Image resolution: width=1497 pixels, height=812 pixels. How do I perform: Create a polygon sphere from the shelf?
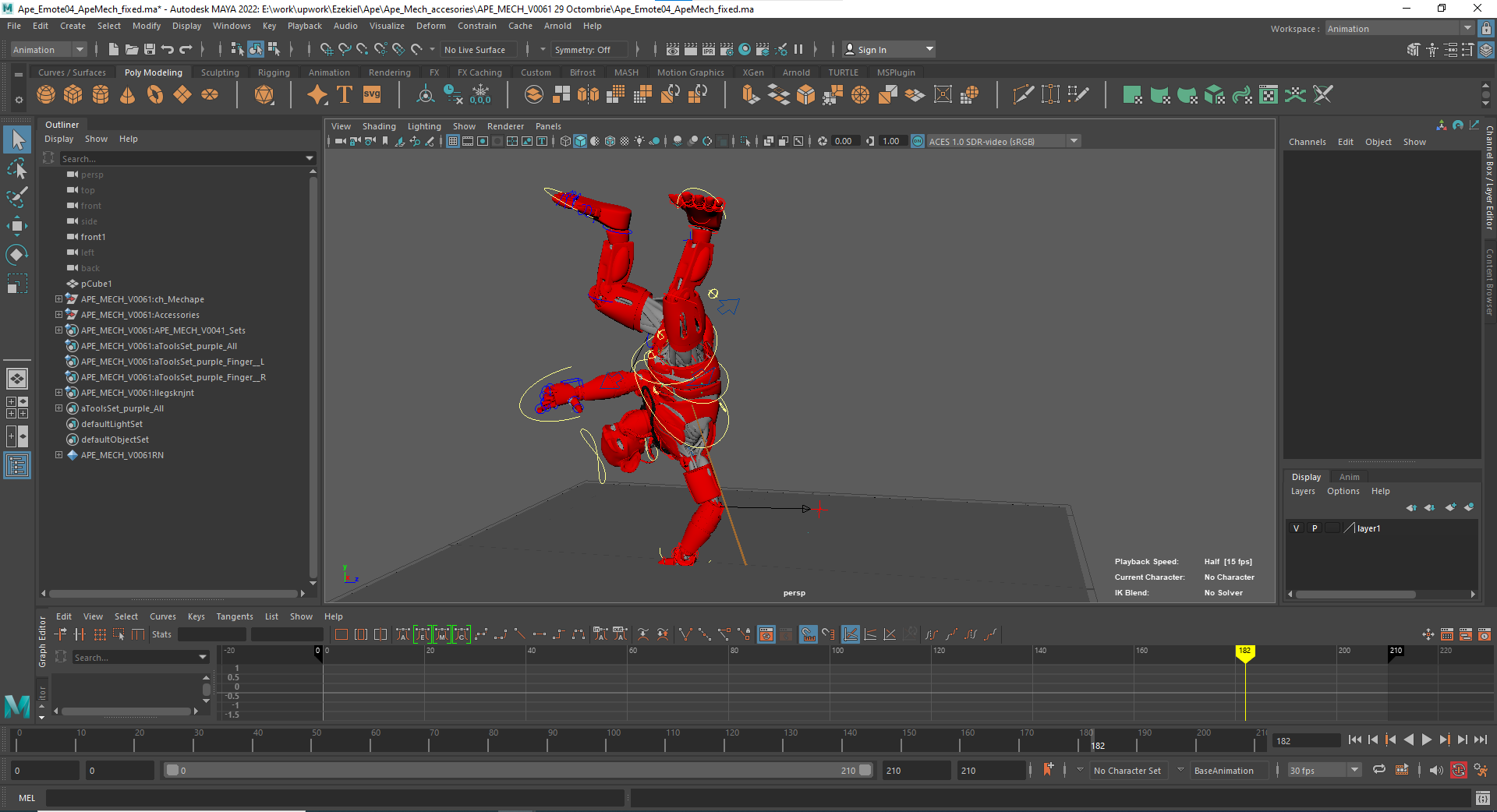point(46,95)
